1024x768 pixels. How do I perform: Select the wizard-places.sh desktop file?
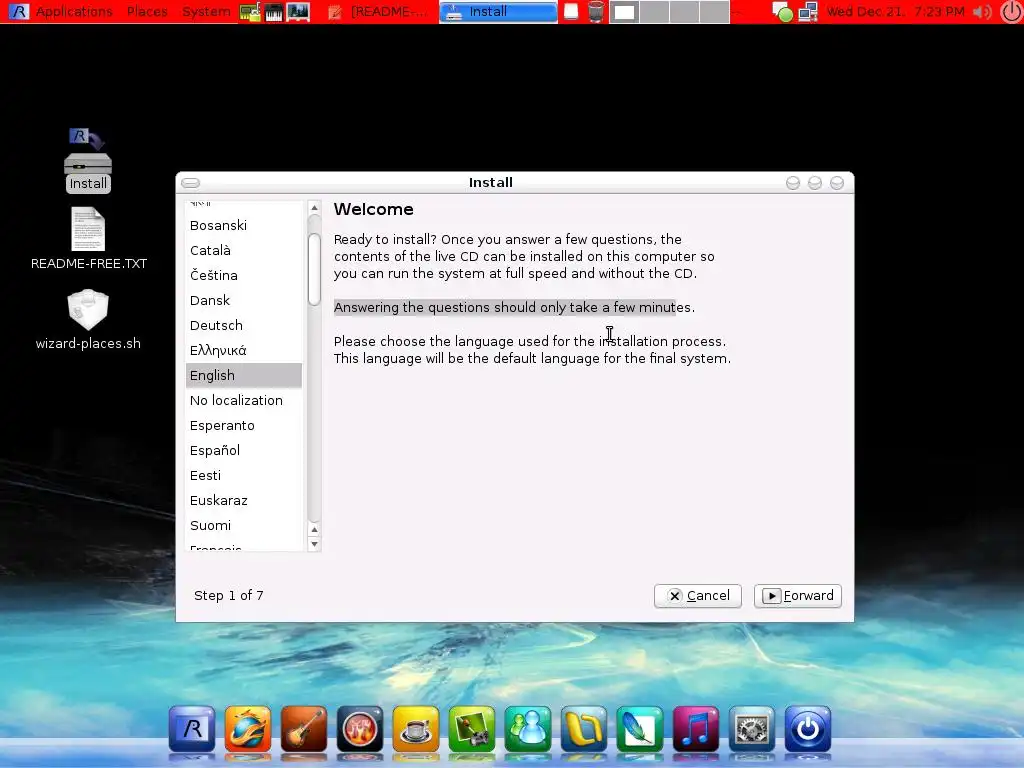[x=88, y=320]
